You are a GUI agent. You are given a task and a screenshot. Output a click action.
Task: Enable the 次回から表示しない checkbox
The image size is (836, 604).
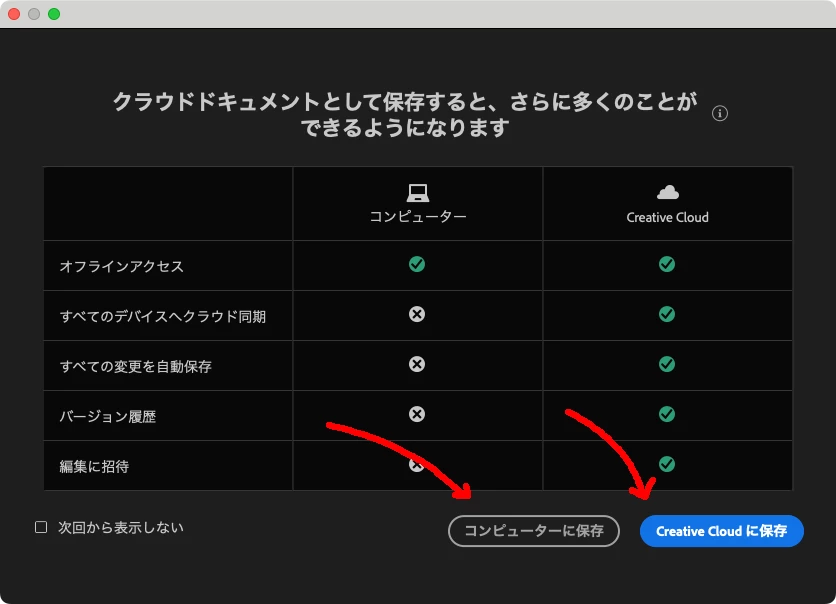(41, 527)
